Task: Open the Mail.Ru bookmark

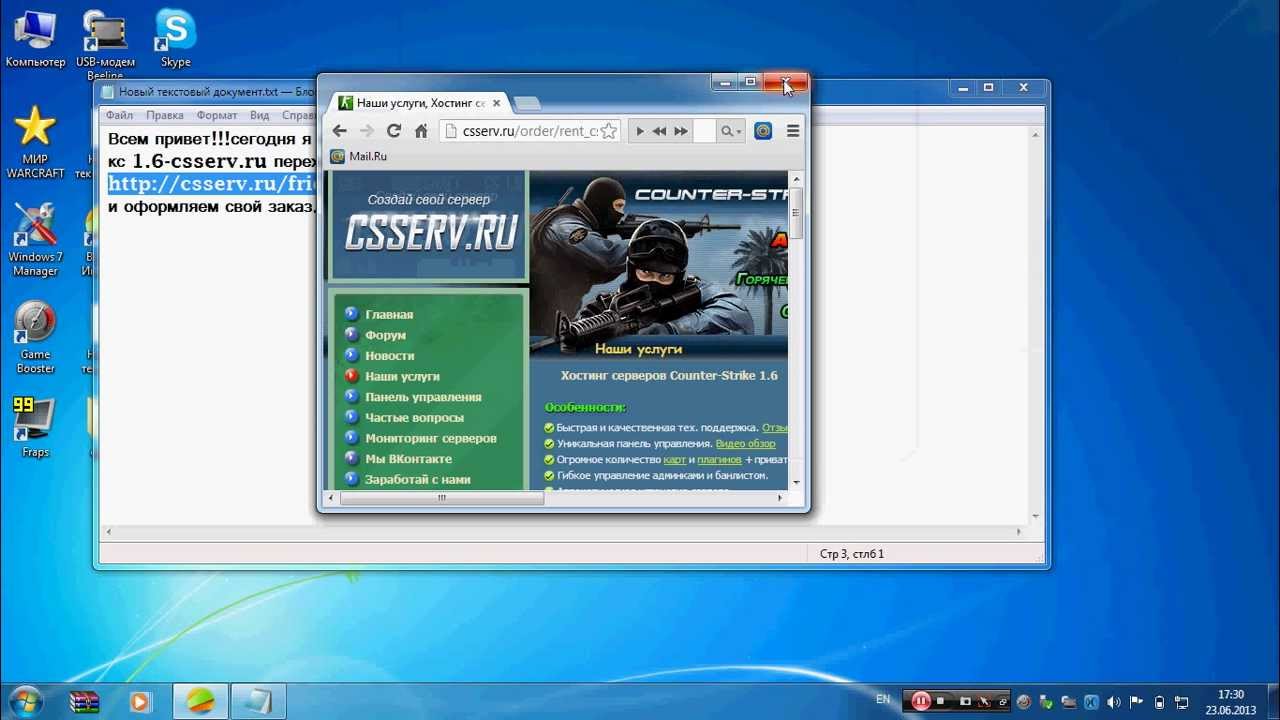Action: coord(359,156)
